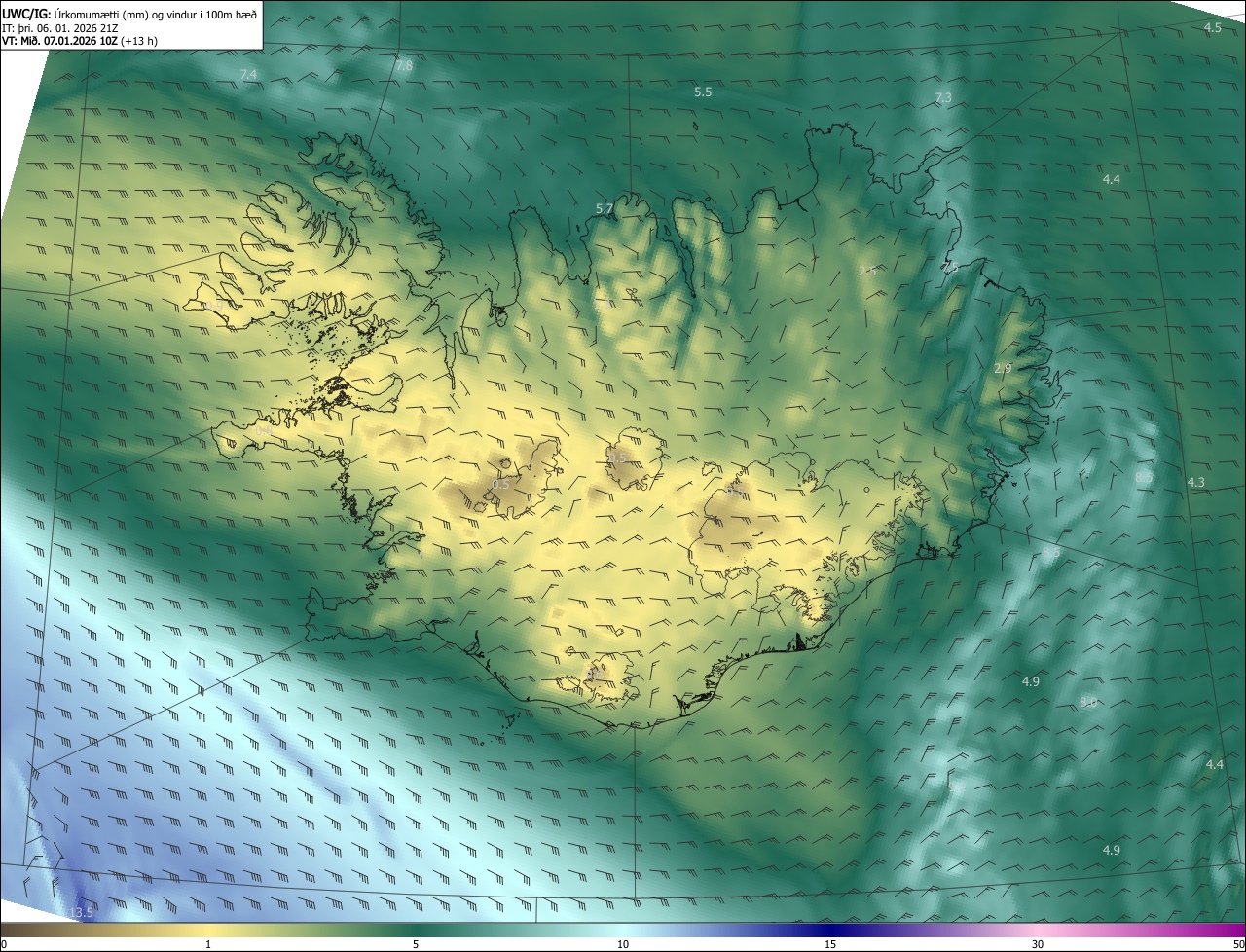Click the 5.7 value label on the north coast

[605, 208]
